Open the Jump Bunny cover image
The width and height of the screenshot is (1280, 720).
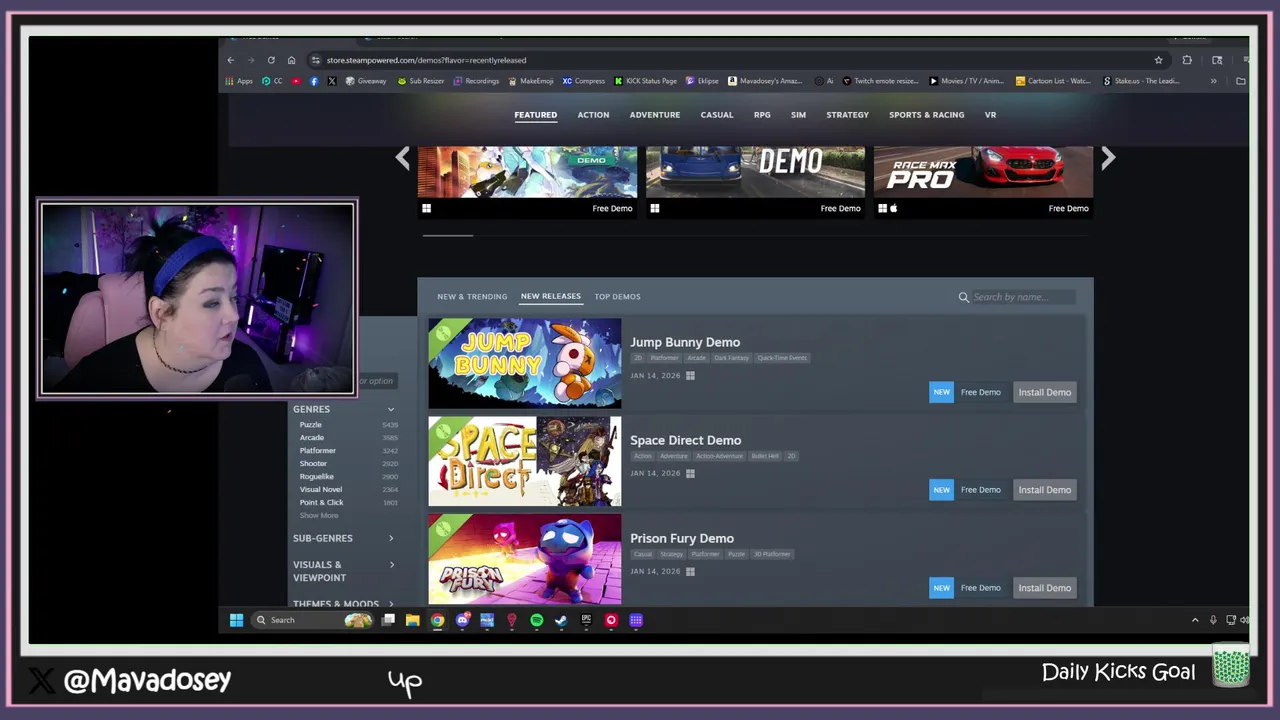click(525, 363)
